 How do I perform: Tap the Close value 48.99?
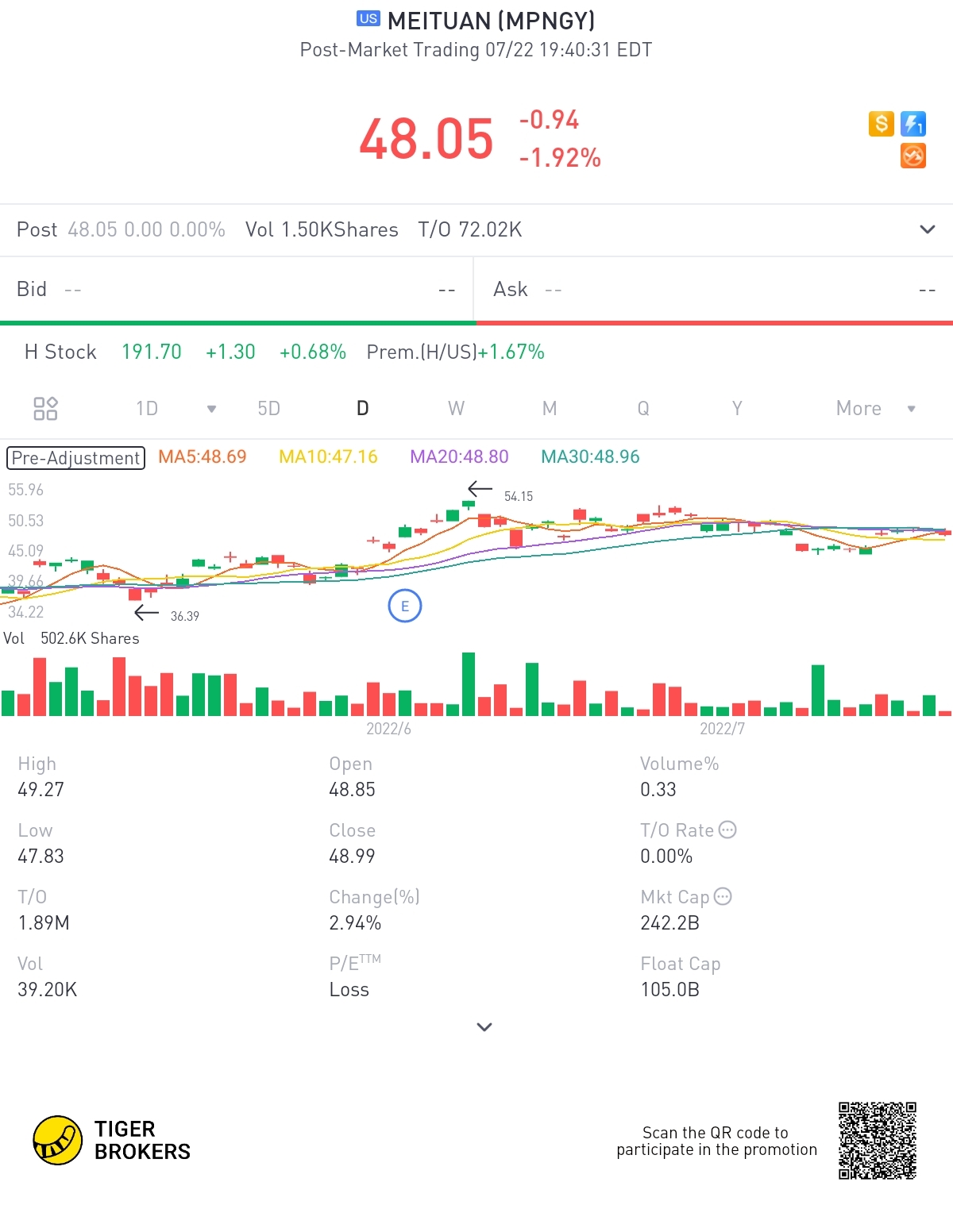click(x=352, y=856)
